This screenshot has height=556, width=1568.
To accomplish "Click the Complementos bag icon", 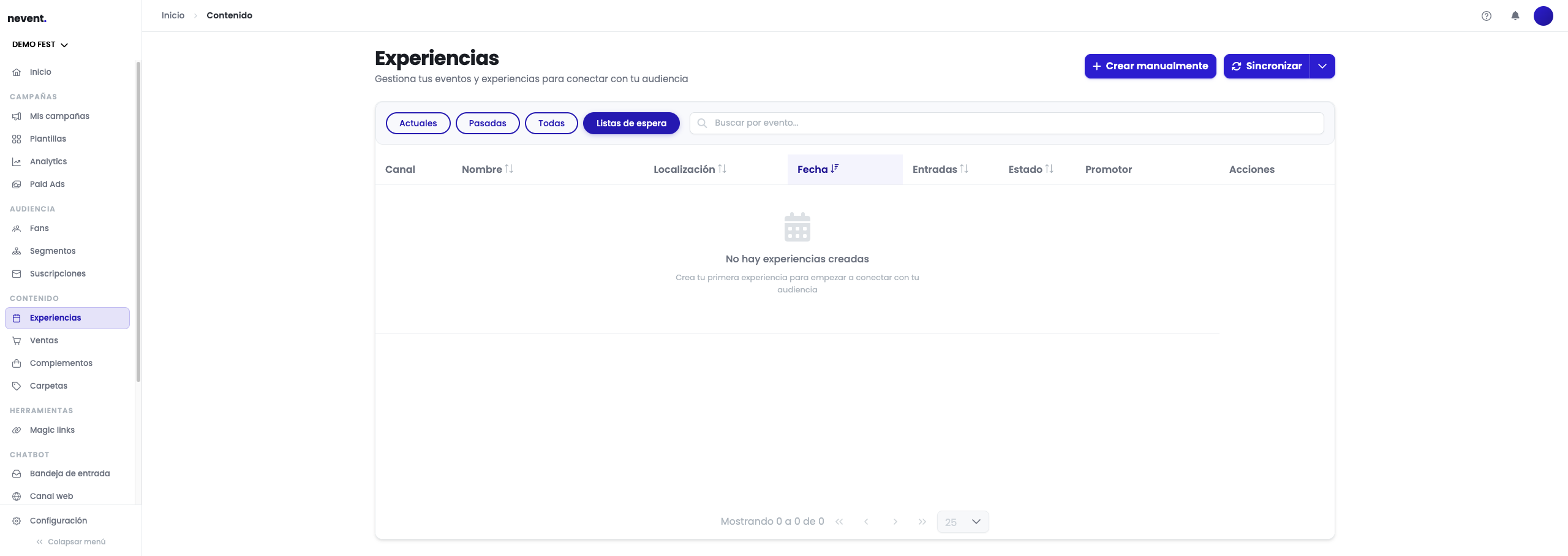I will click(17, 364).
